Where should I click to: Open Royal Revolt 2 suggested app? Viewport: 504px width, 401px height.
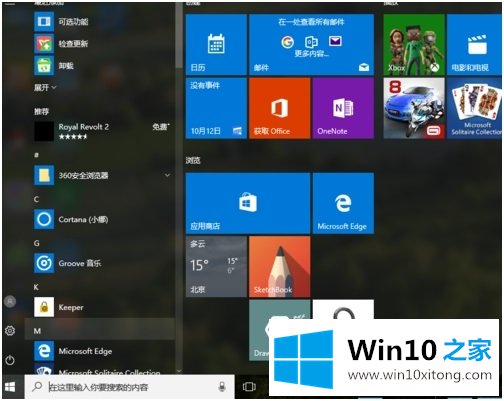coord(102,131)
